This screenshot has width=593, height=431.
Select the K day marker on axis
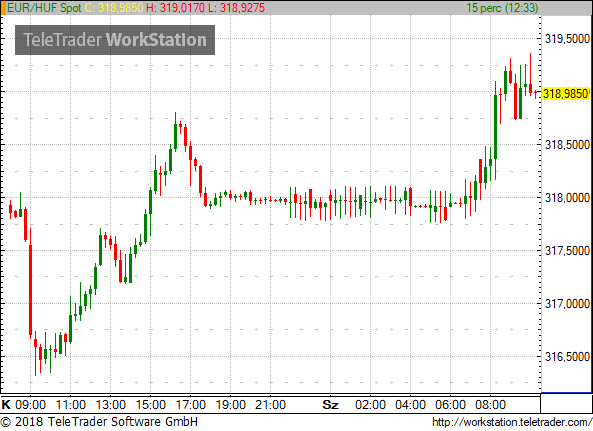point(6,405)
